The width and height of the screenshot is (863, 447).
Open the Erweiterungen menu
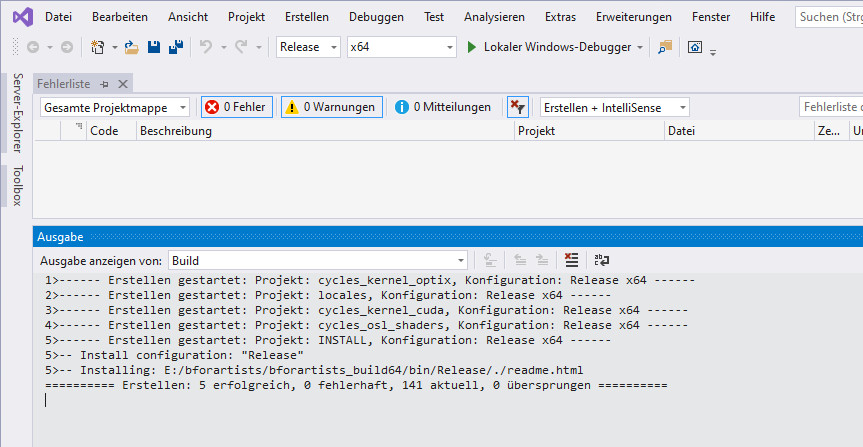click(x=633, y=17)
